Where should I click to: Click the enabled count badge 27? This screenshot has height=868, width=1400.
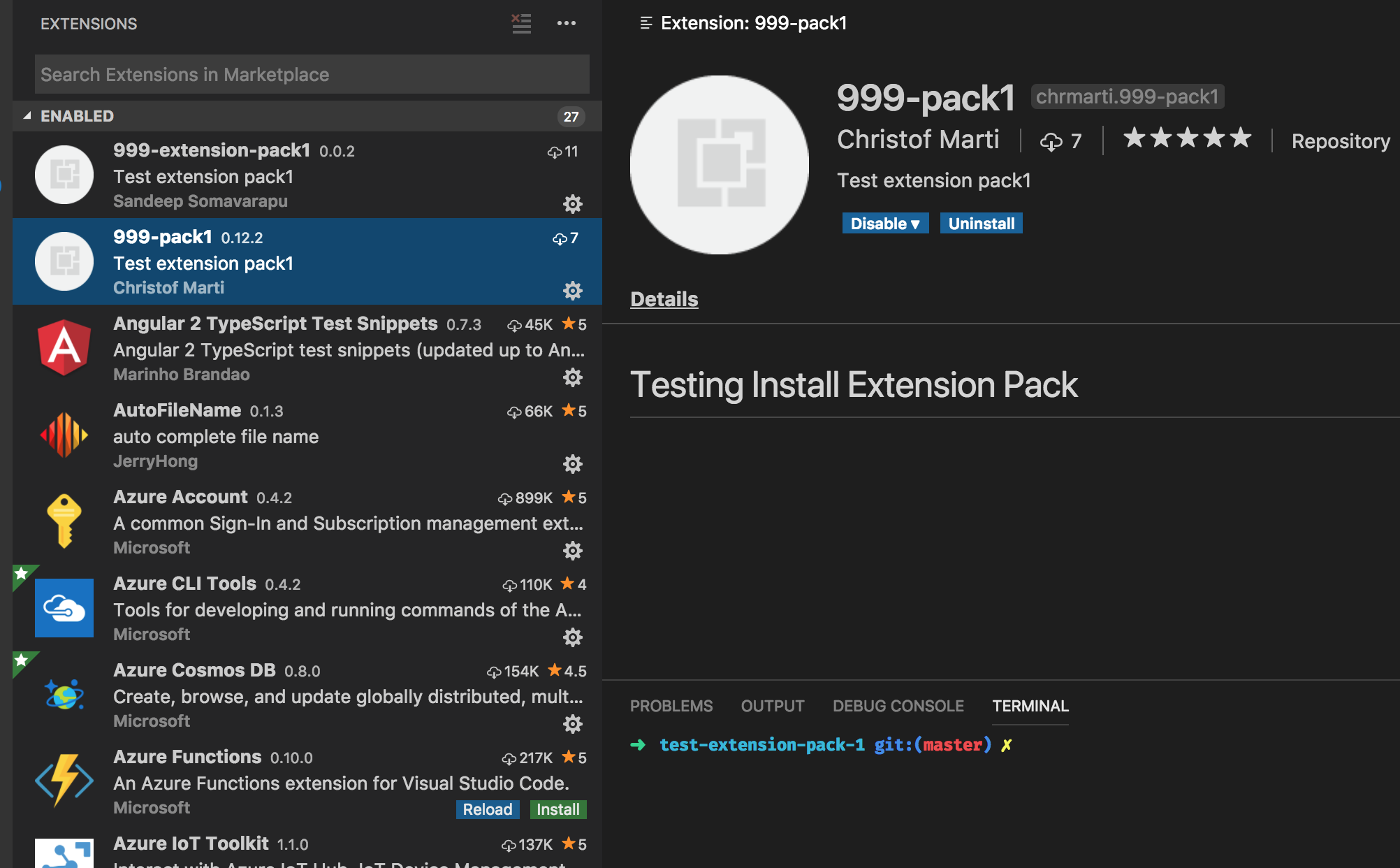click(571, 117)
